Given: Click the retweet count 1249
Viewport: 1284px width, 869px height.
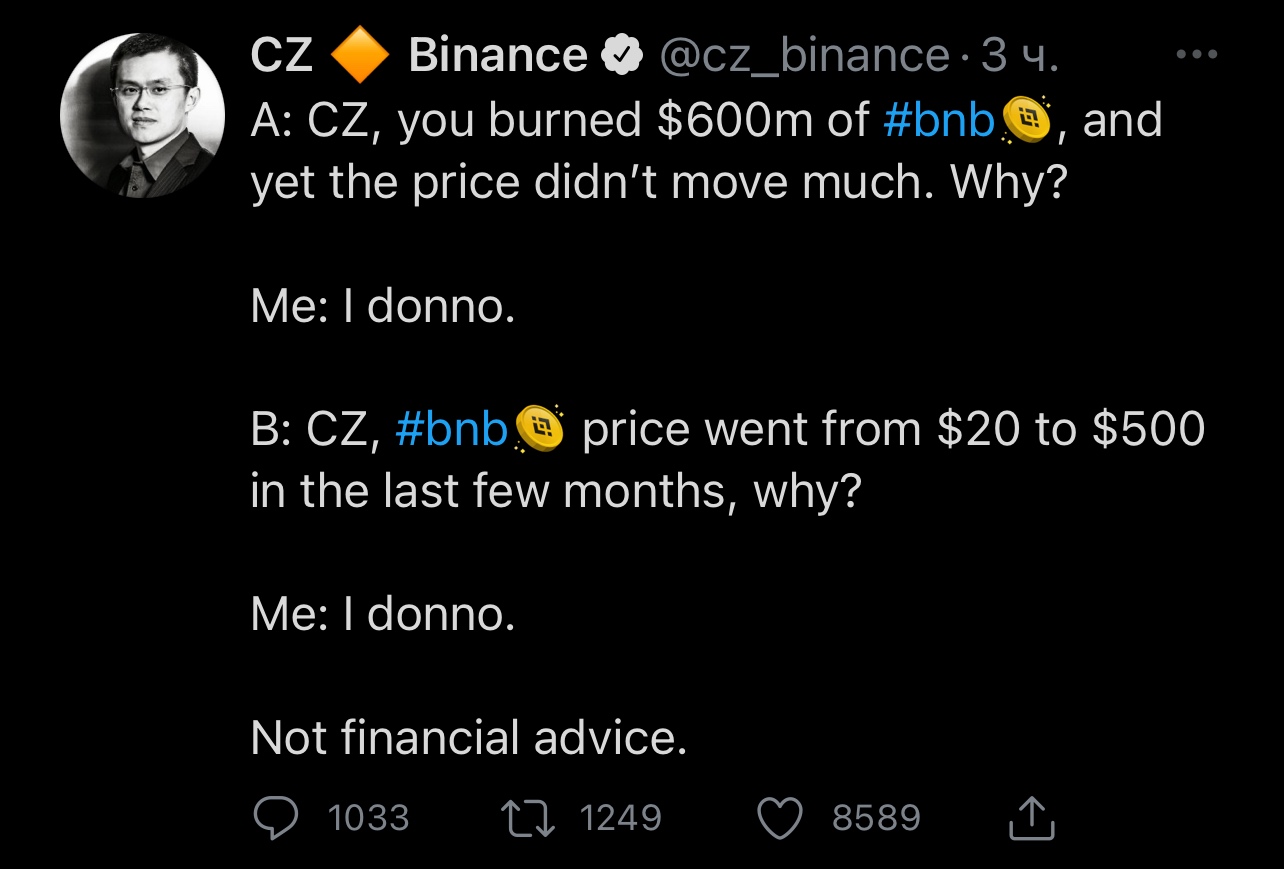Looking at the screenshot, I should pos(621,818).
